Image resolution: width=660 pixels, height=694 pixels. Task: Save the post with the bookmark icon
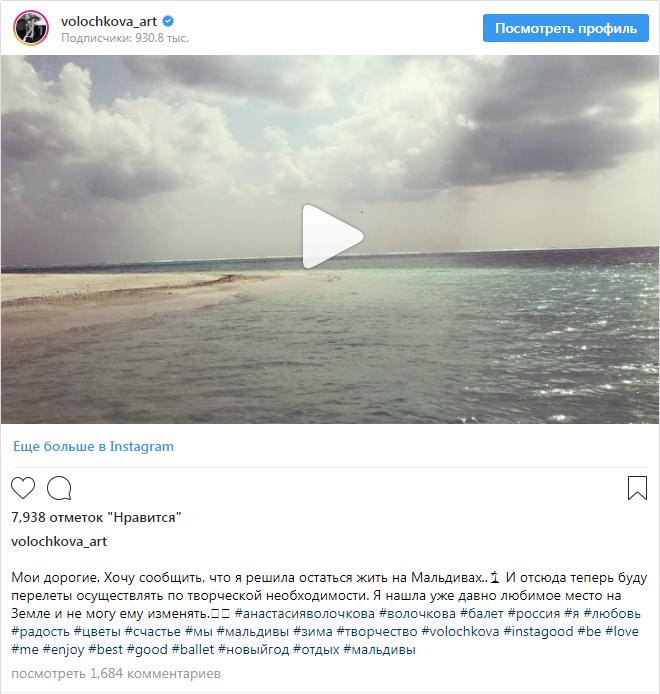point(637,488)
